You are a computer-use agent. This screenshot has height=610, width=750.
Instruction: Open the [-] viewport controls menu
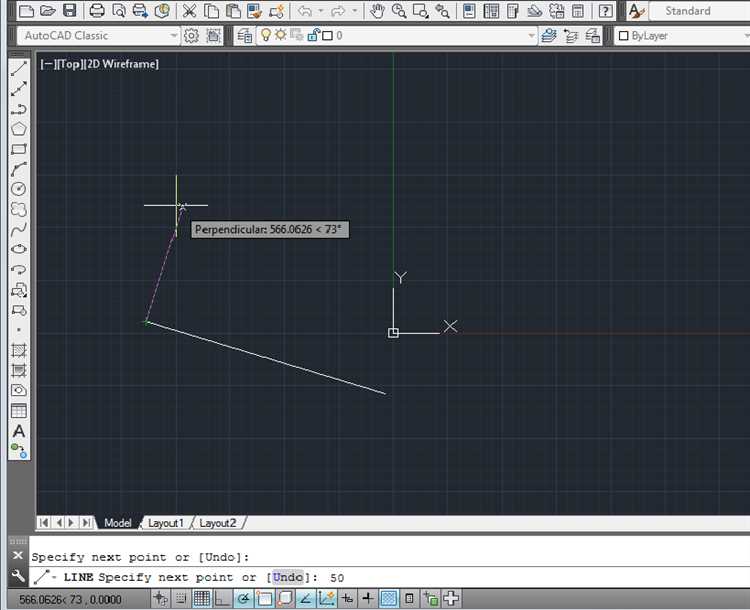(48, 64)
